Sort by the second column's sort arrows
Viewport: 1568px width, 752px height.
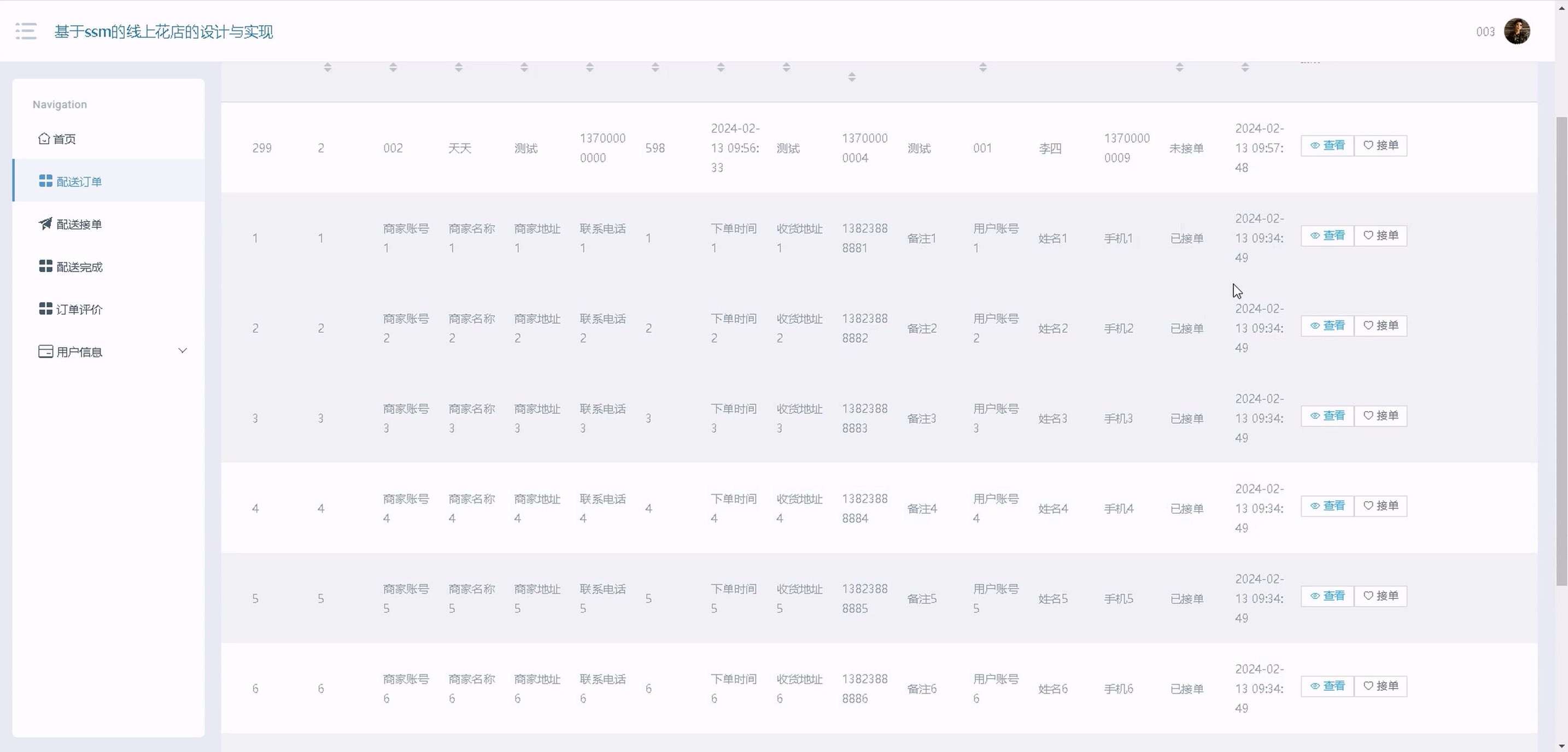327,67
